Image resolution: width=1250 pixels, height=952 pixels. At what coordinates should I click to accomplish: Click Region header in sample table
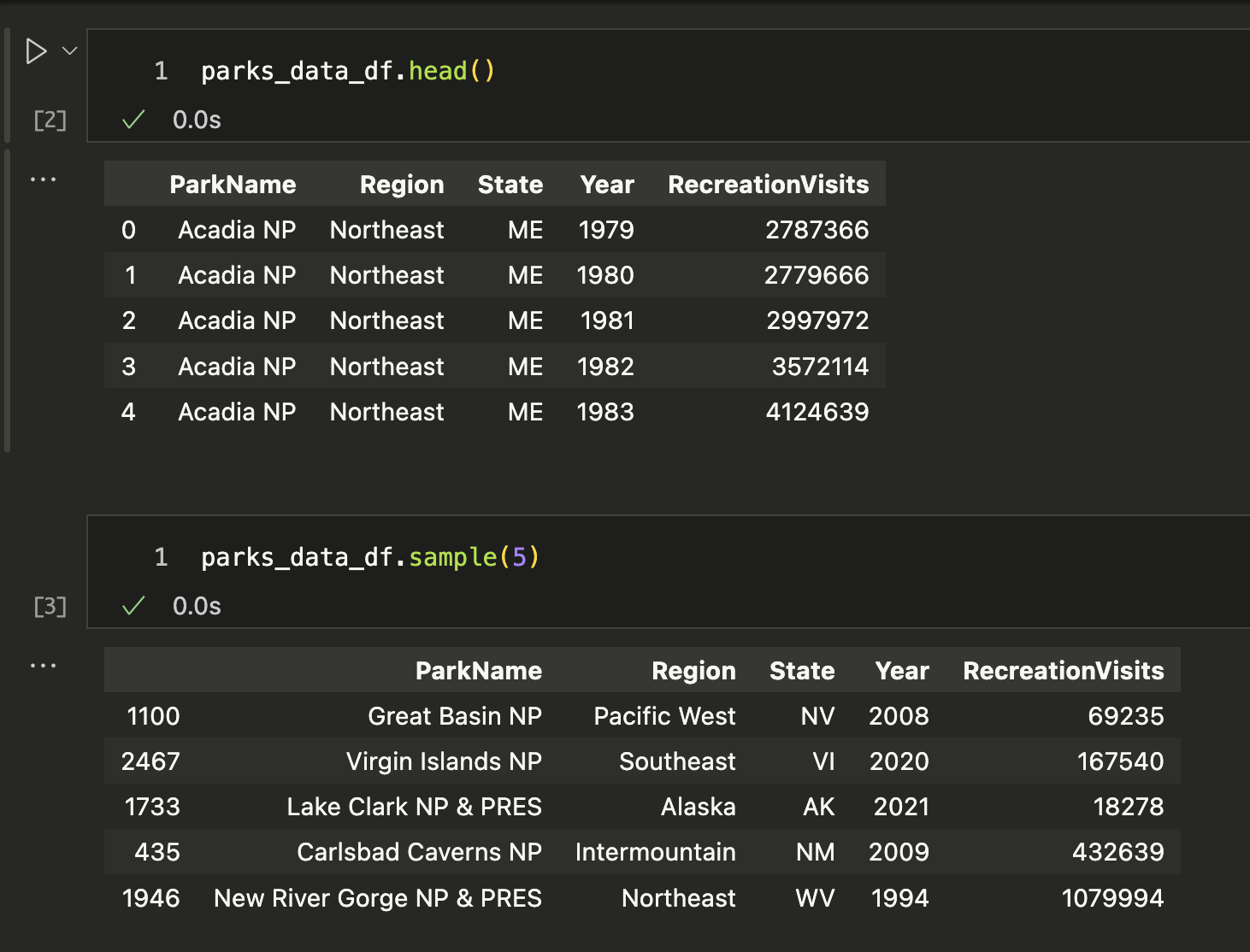pyautogui.click(x=693, y=671)
